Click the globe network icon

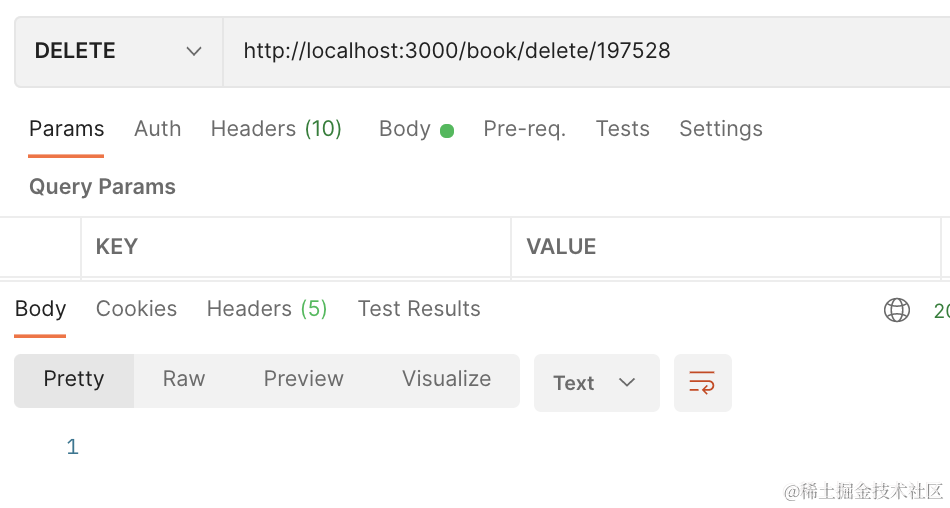[897, 310]
